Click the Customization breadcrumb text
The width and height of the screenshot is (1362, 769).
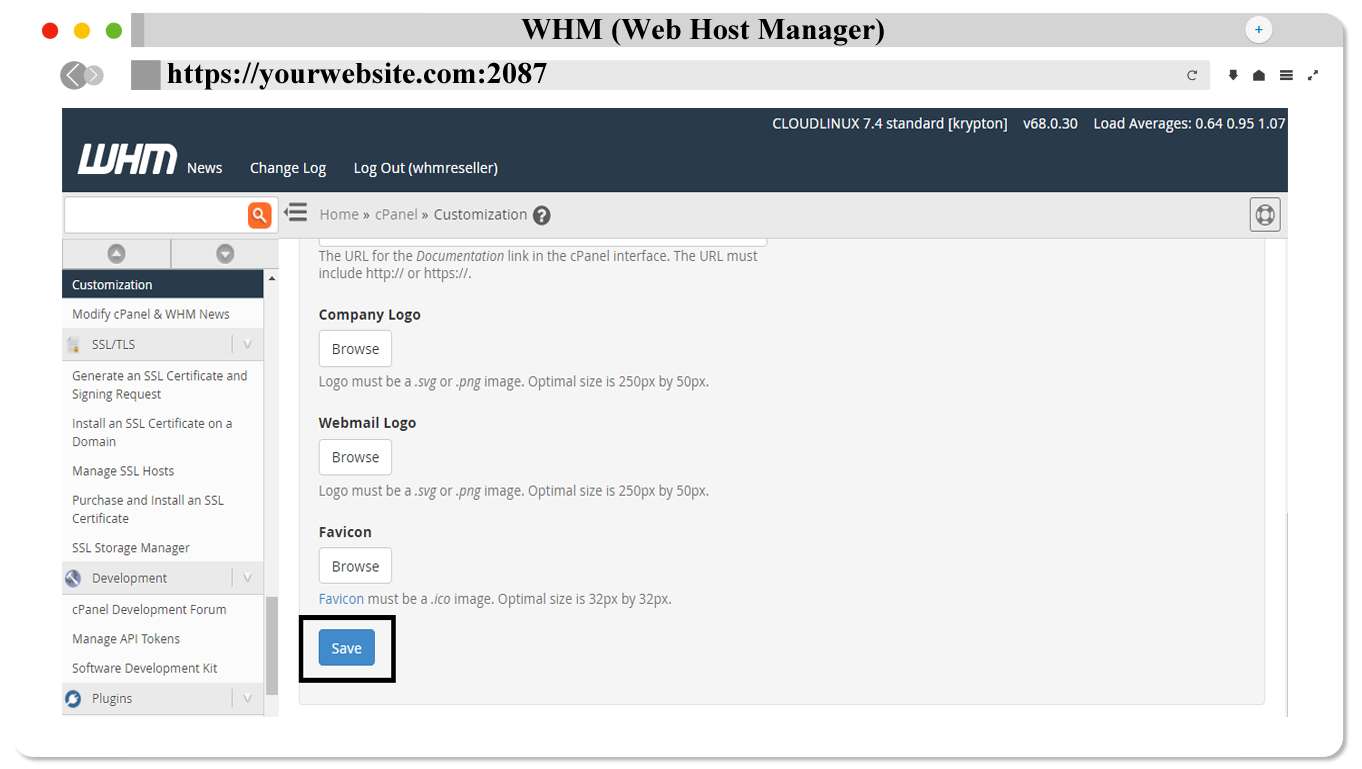pos(480,214)
